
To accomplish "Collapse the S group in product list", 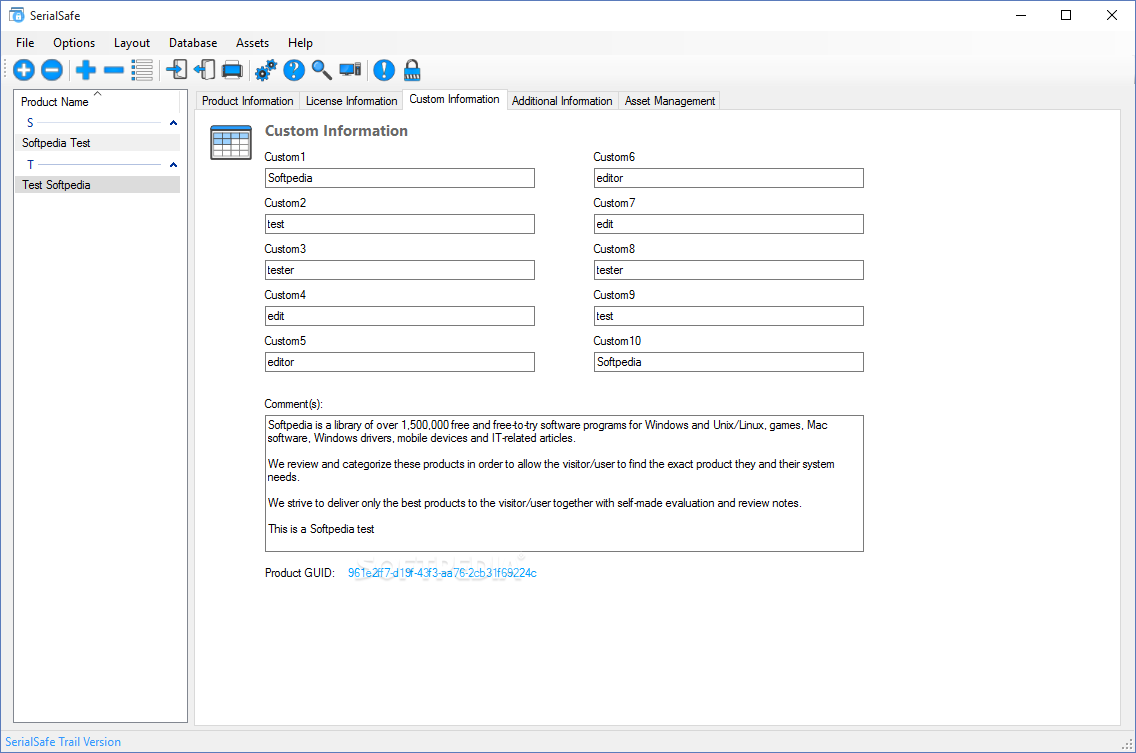I will [x=173, y=123].
